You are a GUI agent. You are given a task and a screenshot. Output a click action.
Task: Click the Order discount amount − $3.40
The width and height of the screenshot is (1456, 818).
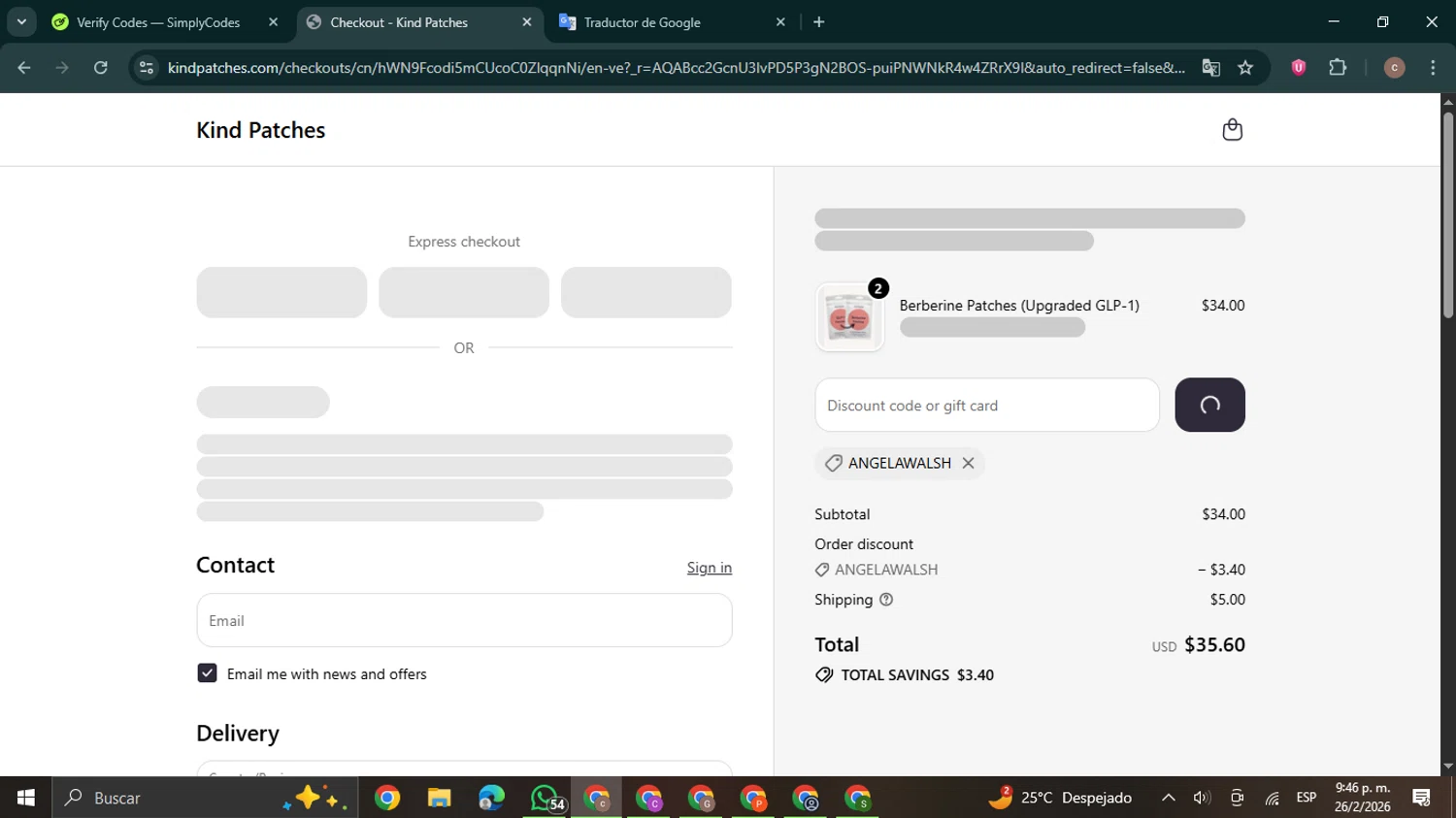(x=1221, y=570)
